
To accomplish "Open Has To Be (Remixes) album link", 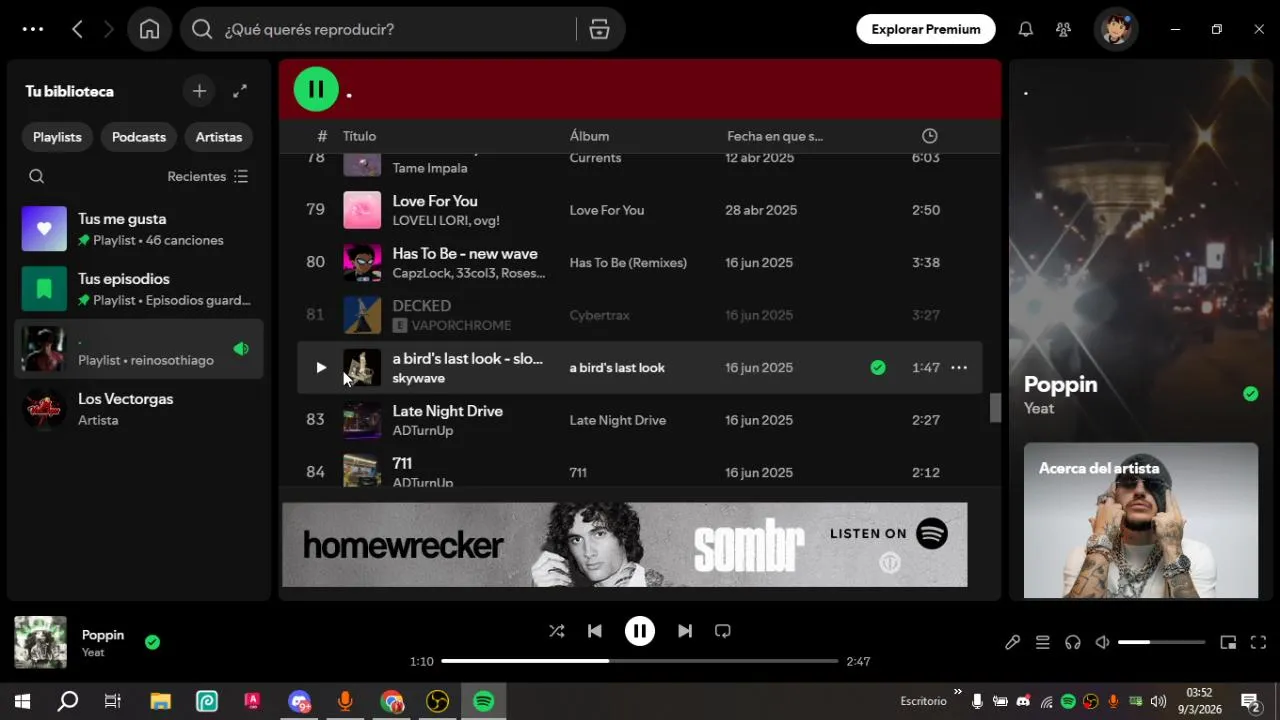I will pyautogui.click(x=628, y=263).
